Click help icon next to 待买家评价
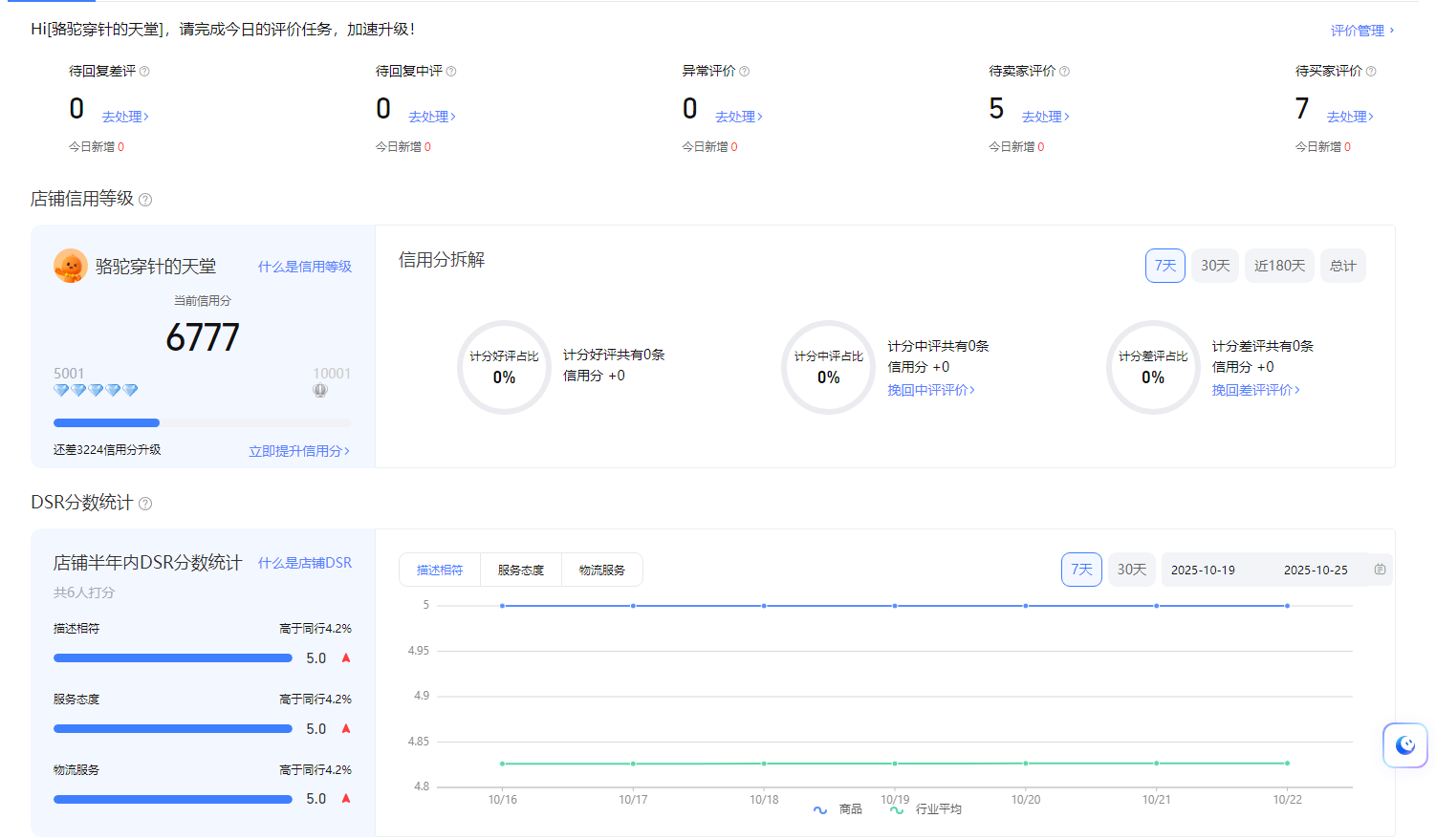Image resolution: width=1436 pixels, height=840 pixels. tap(1371, 72)
